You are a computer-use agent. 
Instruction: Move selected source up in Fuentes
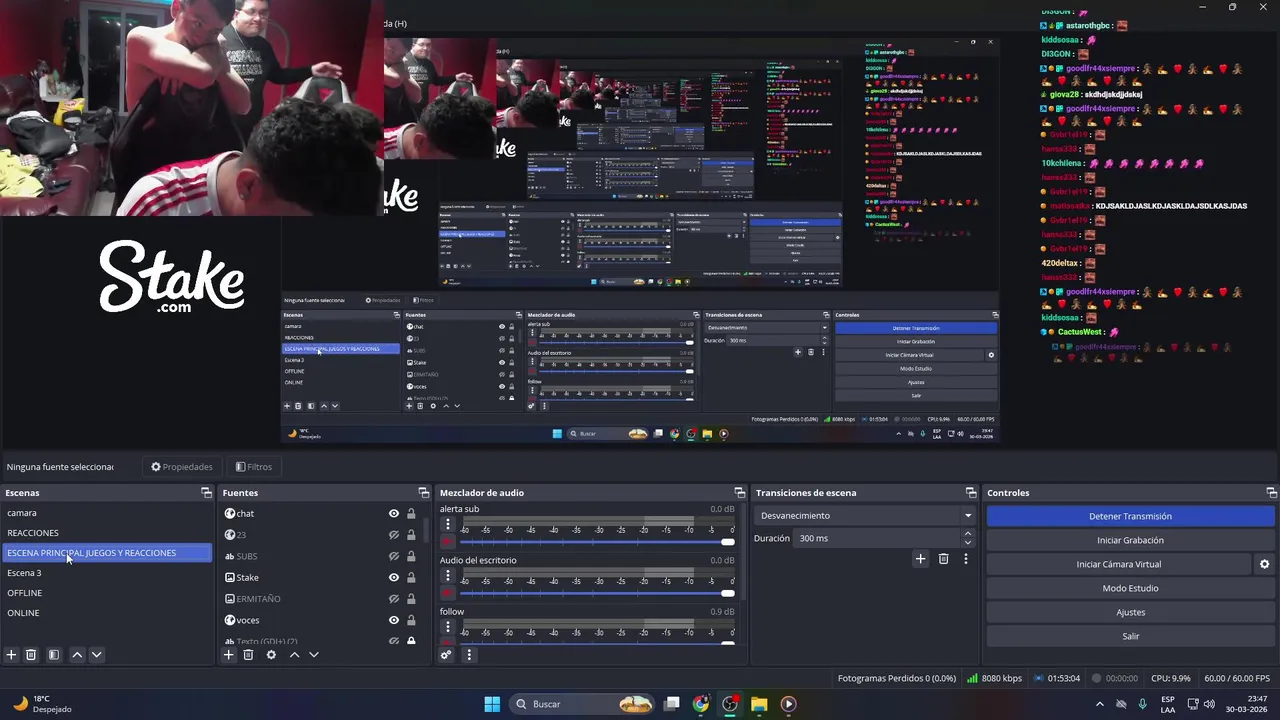pyautogui.click(x=294, y=655)
